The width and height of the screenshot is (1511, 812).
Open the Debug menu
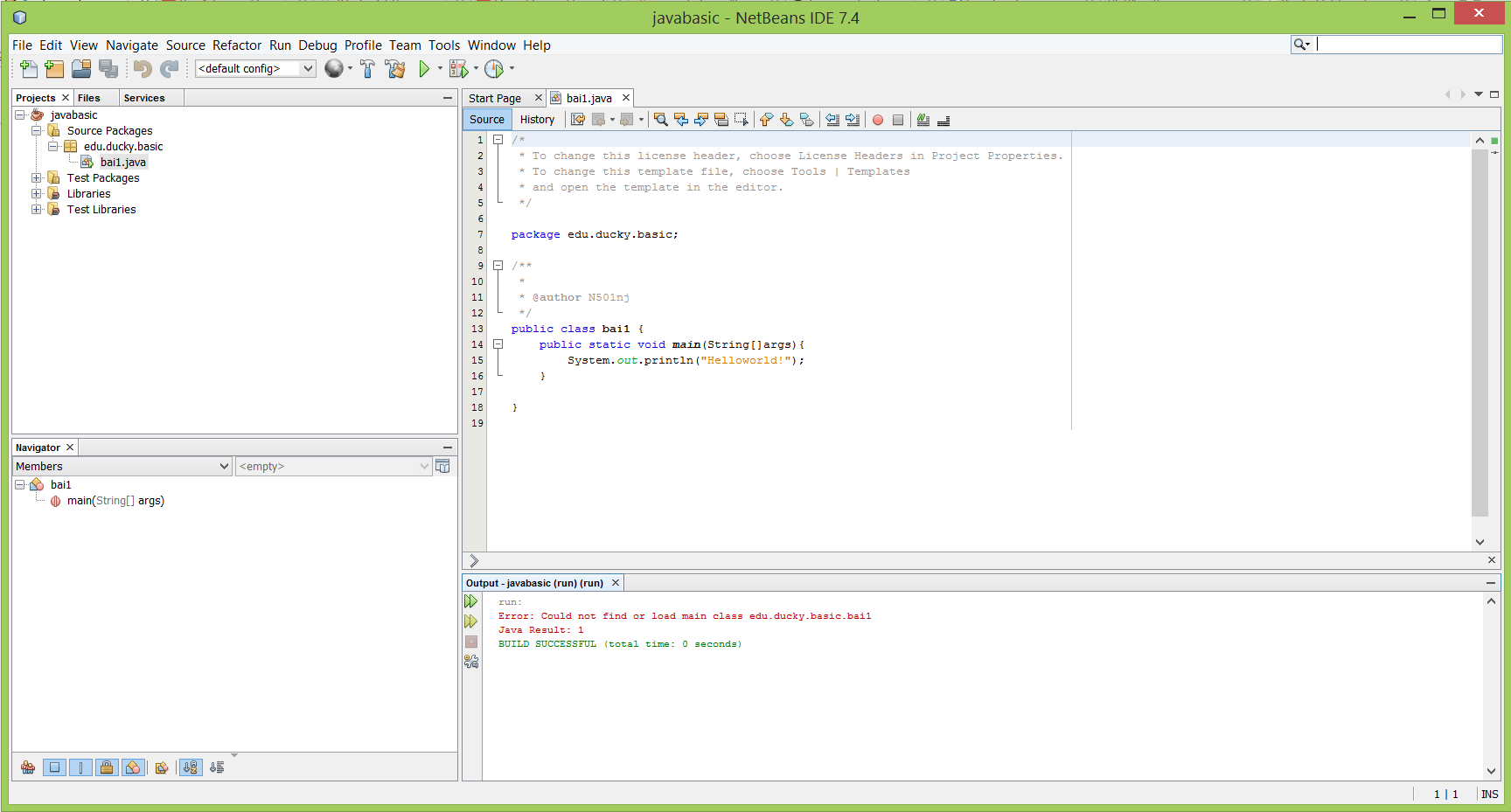[x=317, y=45]
